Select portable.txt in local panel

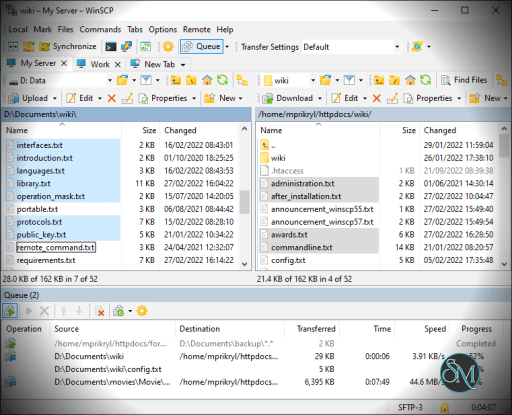pyautogui.click(x=37, y=209)
